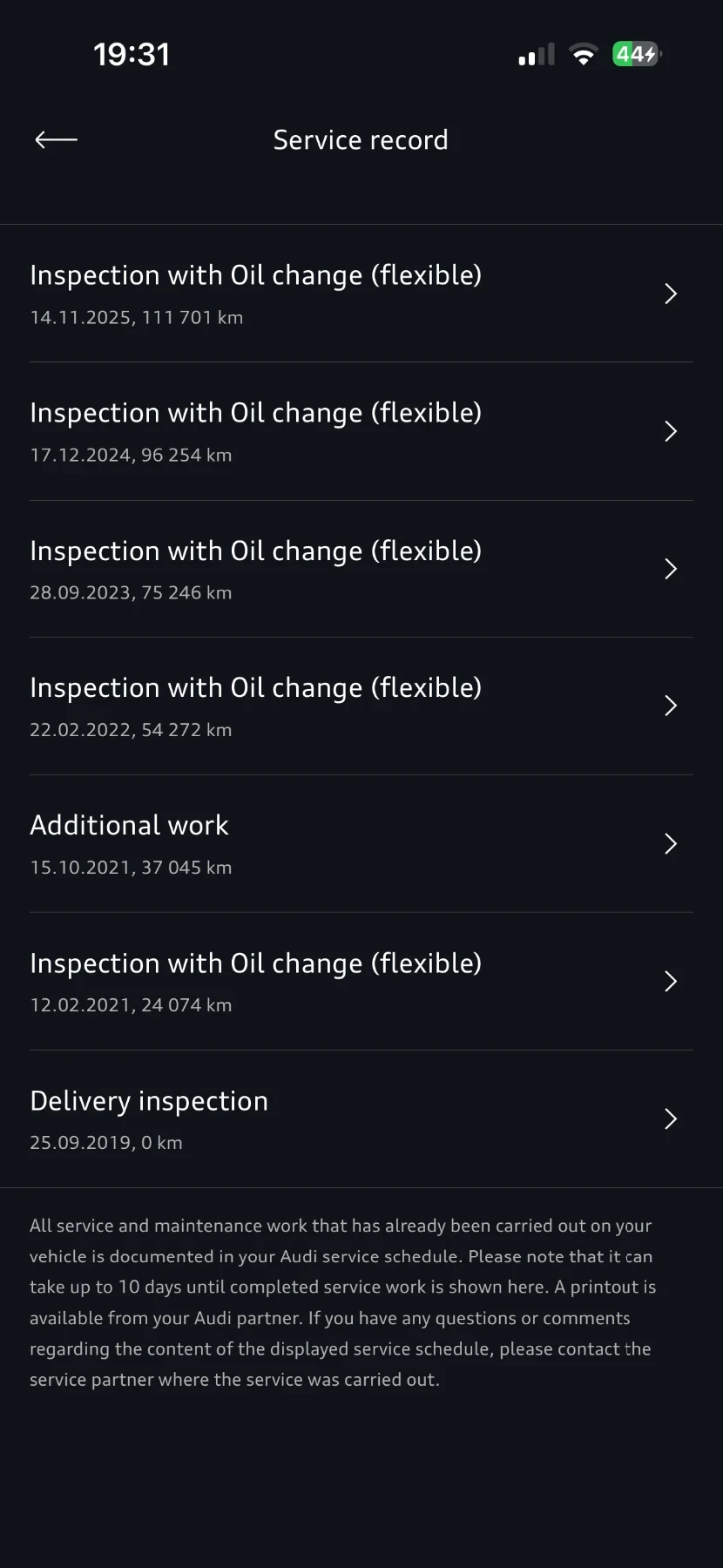This screenshot has width=723, height=1568.
Task: Open the Additional work record title
Action: point(129,826)
